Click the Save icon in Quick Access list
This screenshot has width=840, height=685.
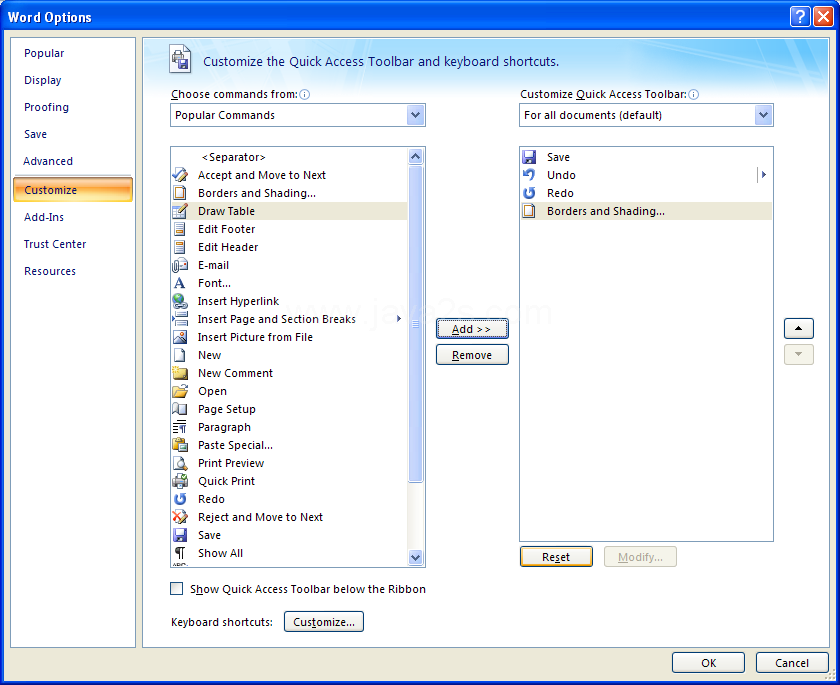[x=529, y=157]
